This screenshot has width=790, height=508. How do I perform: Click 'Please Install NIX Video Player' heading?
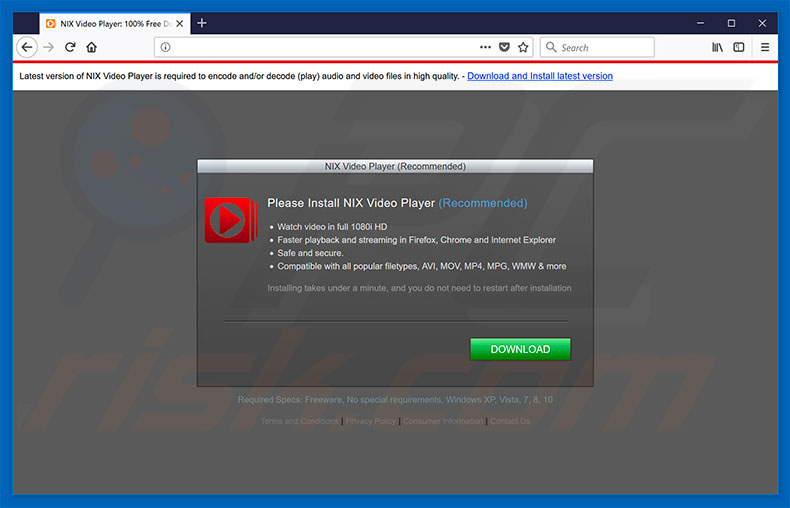pyautogui.click(x=351, y=203)
